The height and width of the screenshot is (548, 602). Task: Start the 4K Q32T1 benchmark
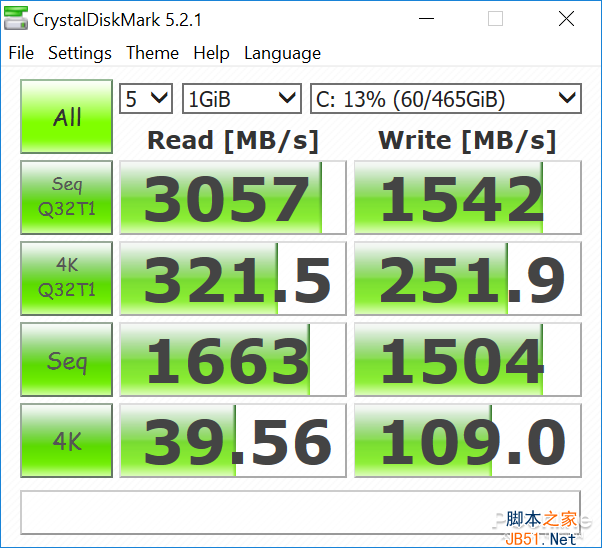coord(66,278)
